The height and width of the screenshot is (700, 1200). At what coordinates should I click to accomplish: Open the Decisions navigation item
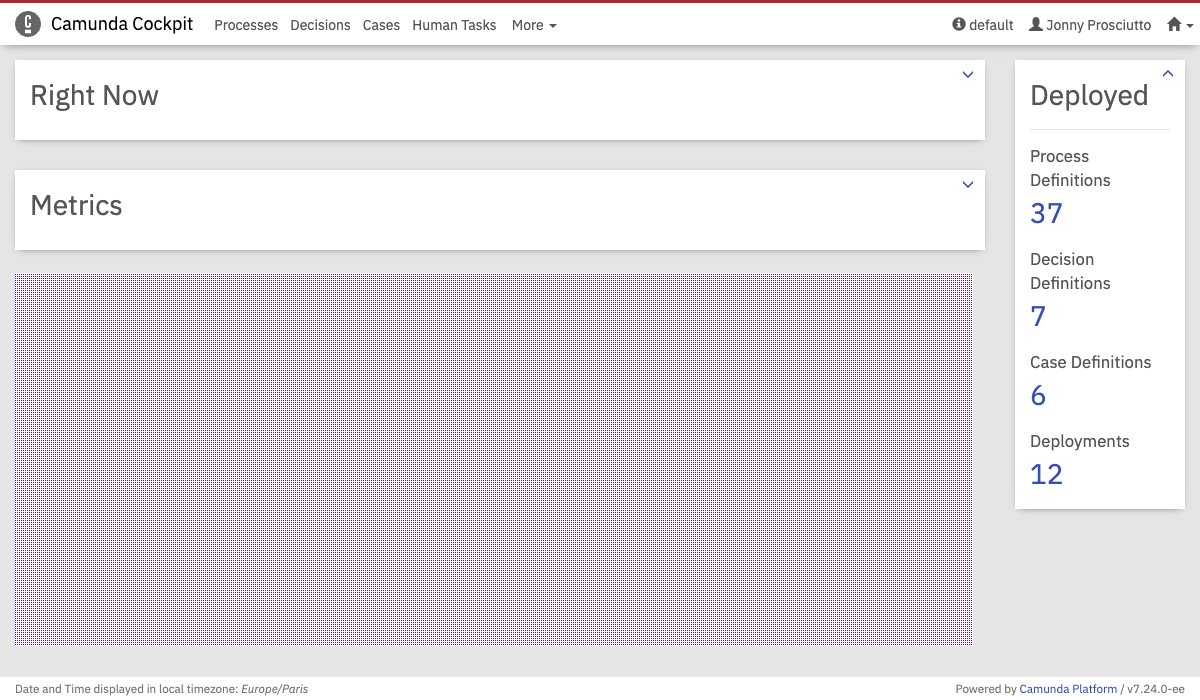tap(320, 25)
